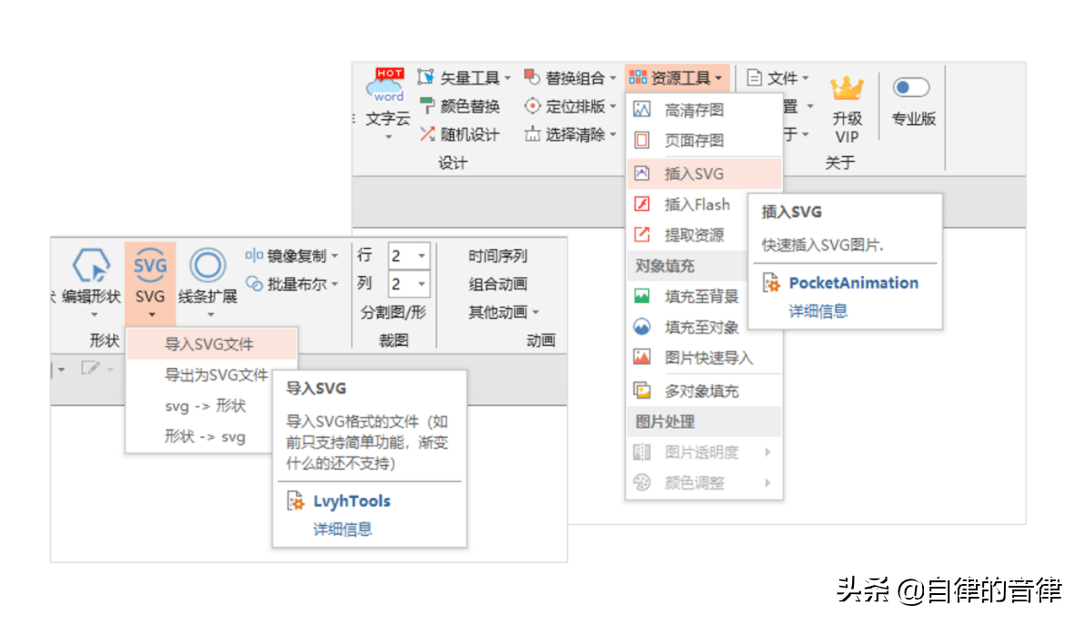
Task: Expand the 颜色调整 submenu arrow
Action: [767, 483]
